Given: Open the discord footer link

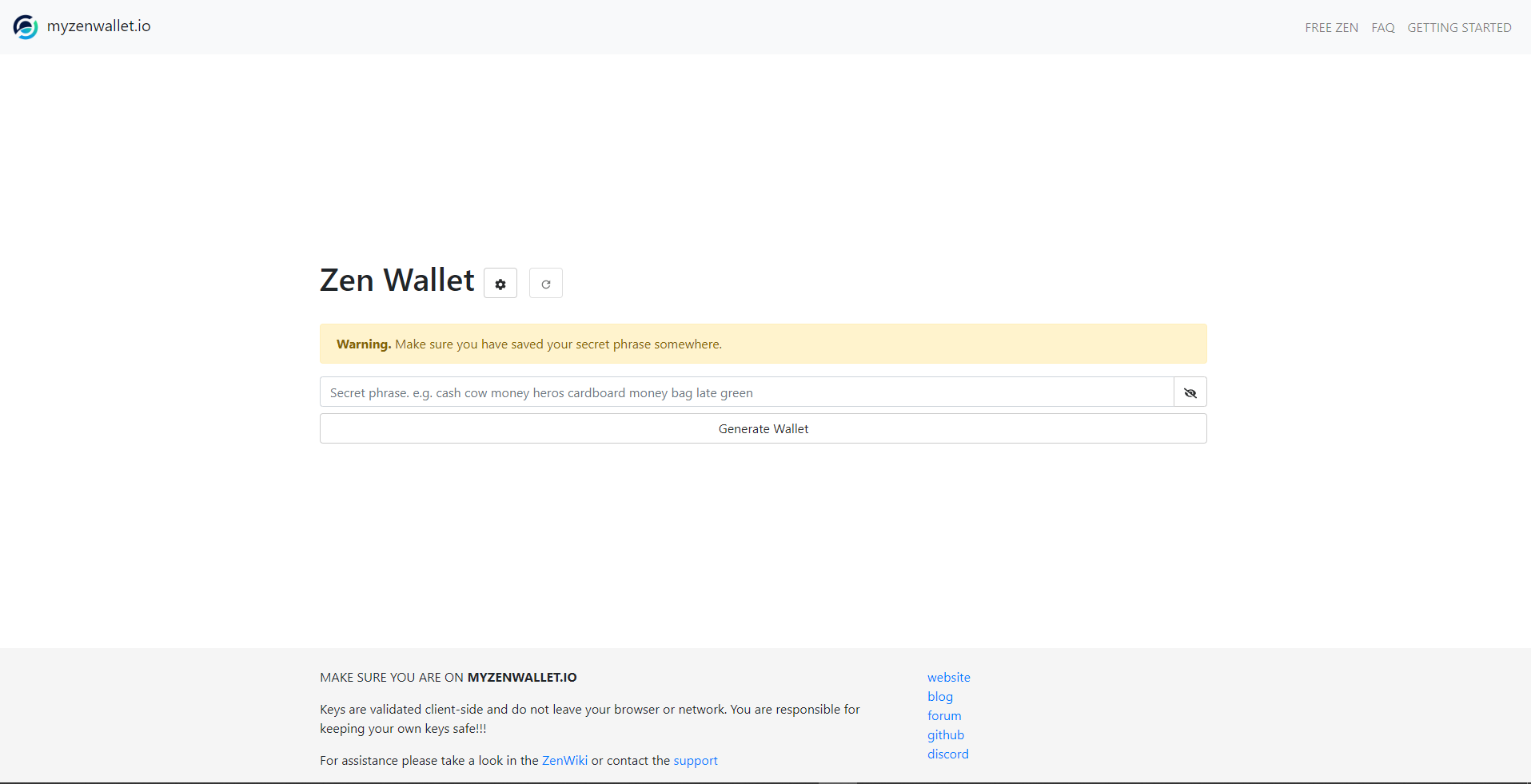Looking at the screenshot, I should pos(948,754).
